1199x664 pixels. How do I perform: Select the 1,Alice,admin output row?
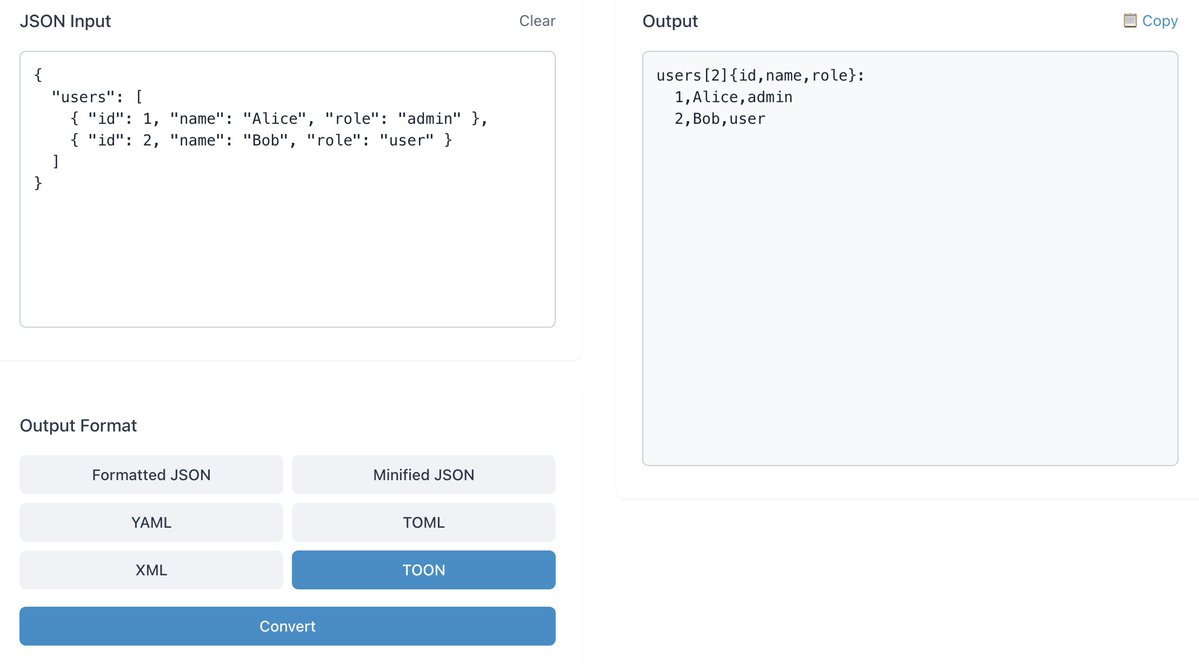coord(729,96)
